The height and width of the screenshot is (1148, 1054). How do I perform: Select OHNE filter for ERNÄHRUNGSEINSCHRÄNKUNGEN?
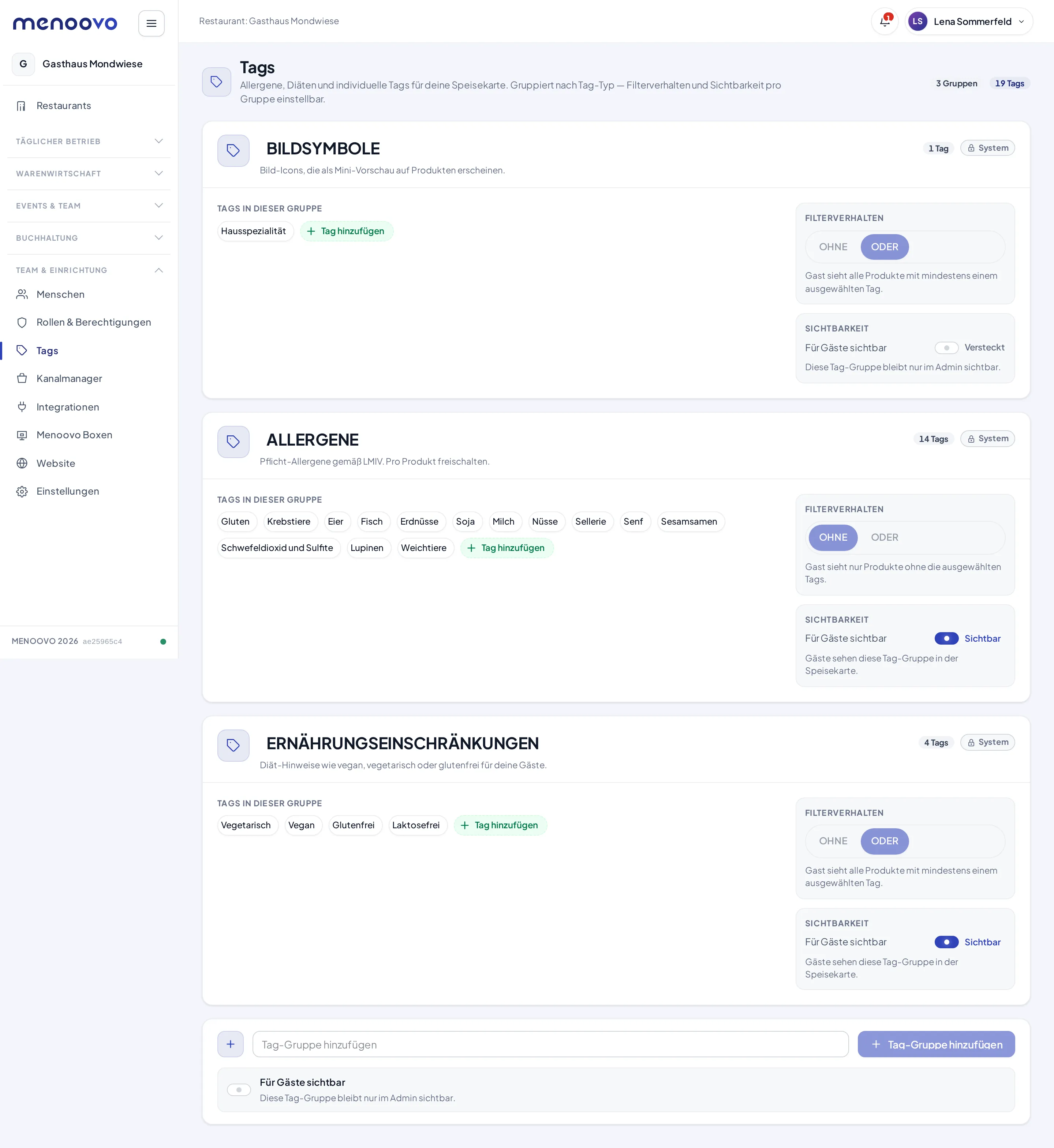click(833, 841)
